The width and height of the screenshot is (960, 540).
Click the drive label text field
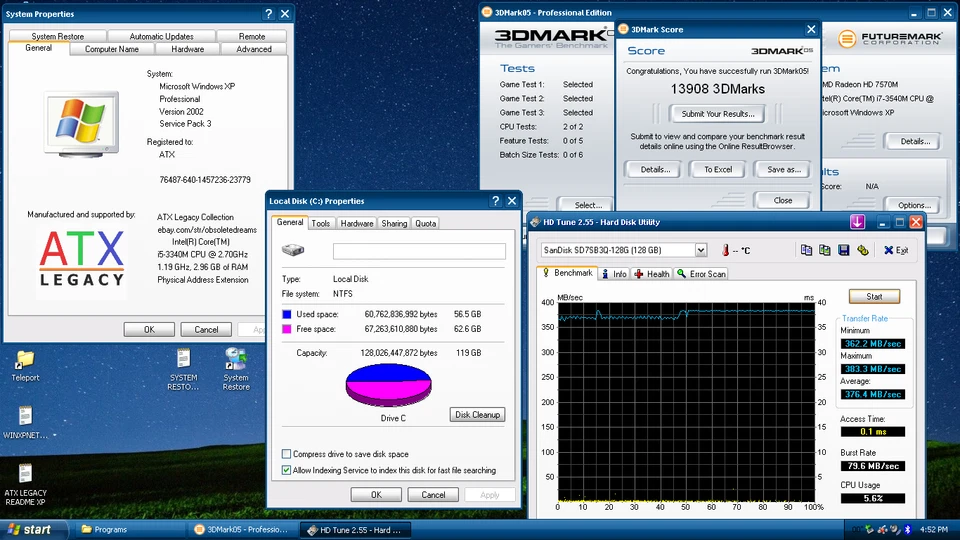click(419, 250)
